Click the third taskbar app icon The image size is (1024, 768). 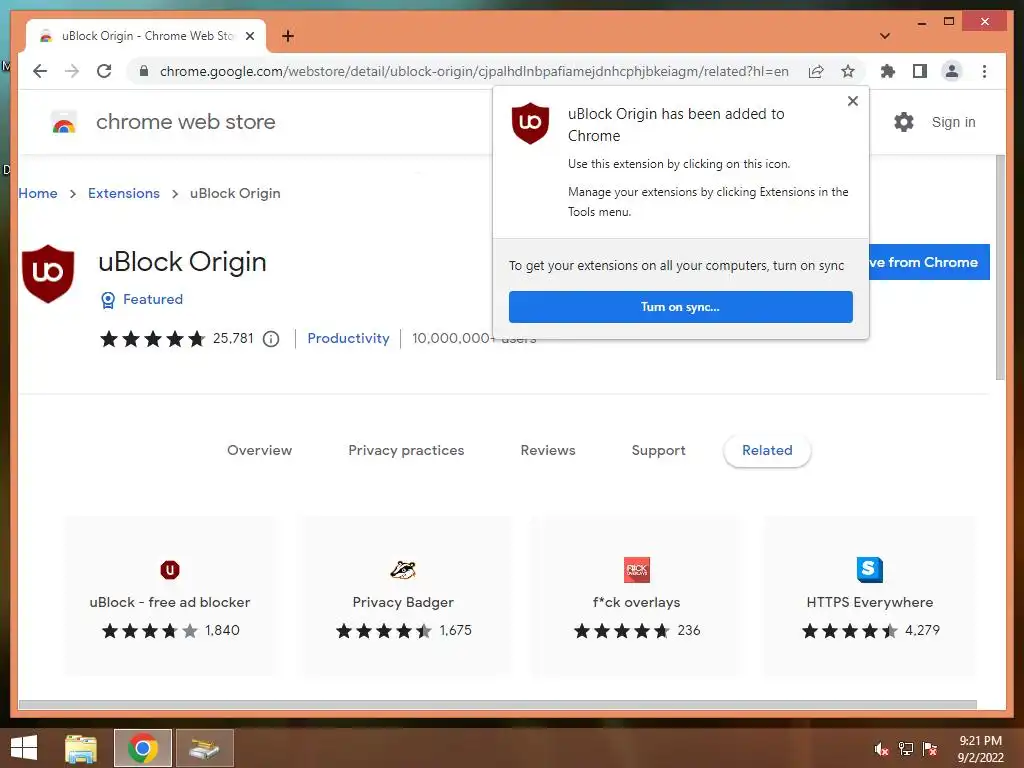click(x=205, y=748)
